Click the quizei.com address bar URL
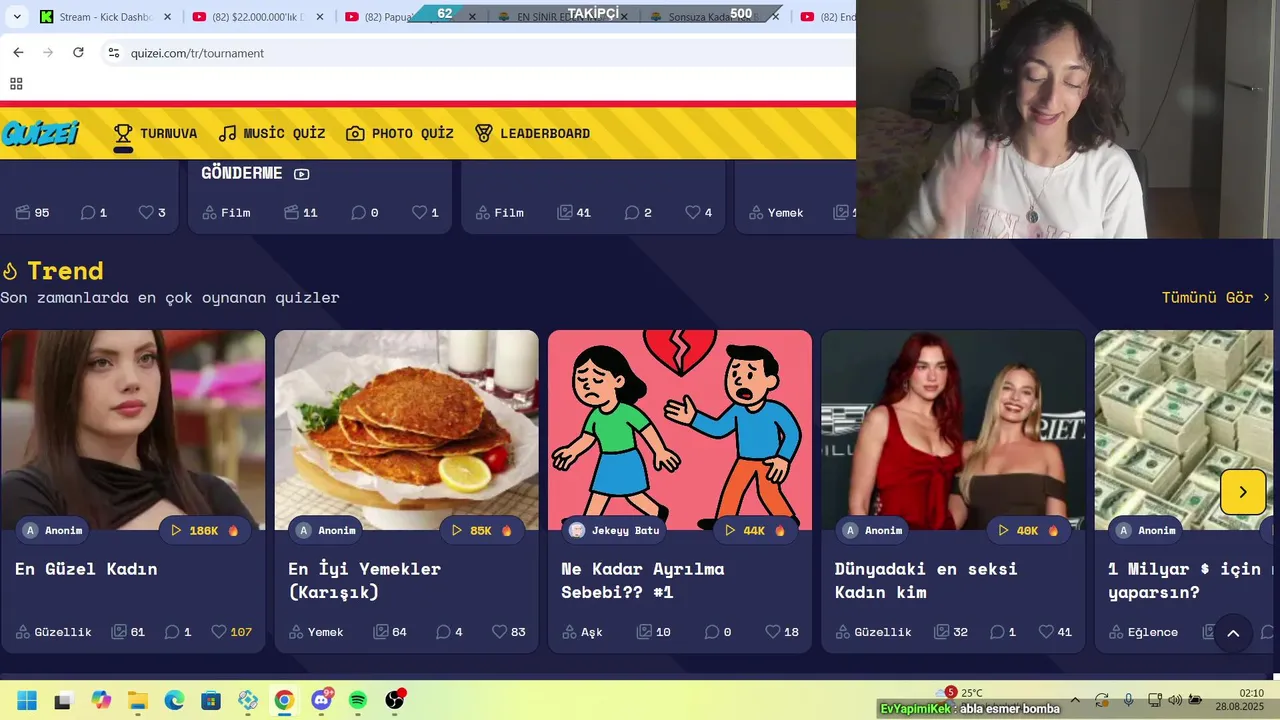Screen dimensions: 1280x720 pyautogui.click(x=197, y=53)
